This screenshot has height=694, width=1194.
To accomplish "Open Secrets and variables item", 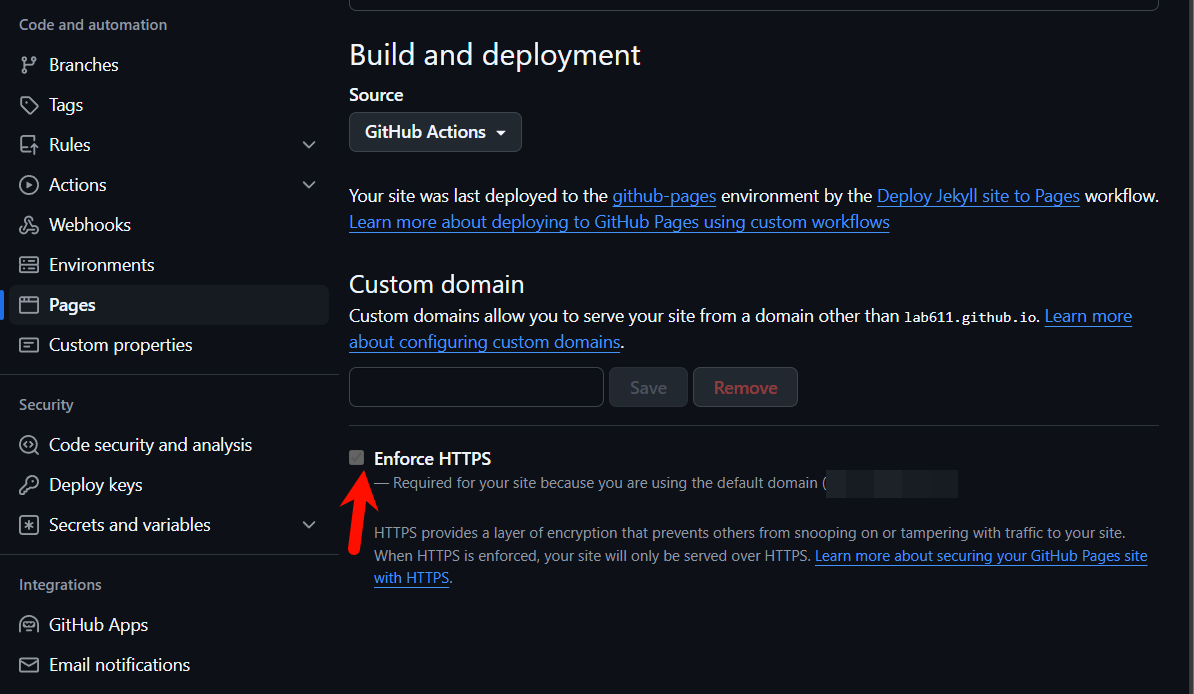I will [x=129, y=525].
